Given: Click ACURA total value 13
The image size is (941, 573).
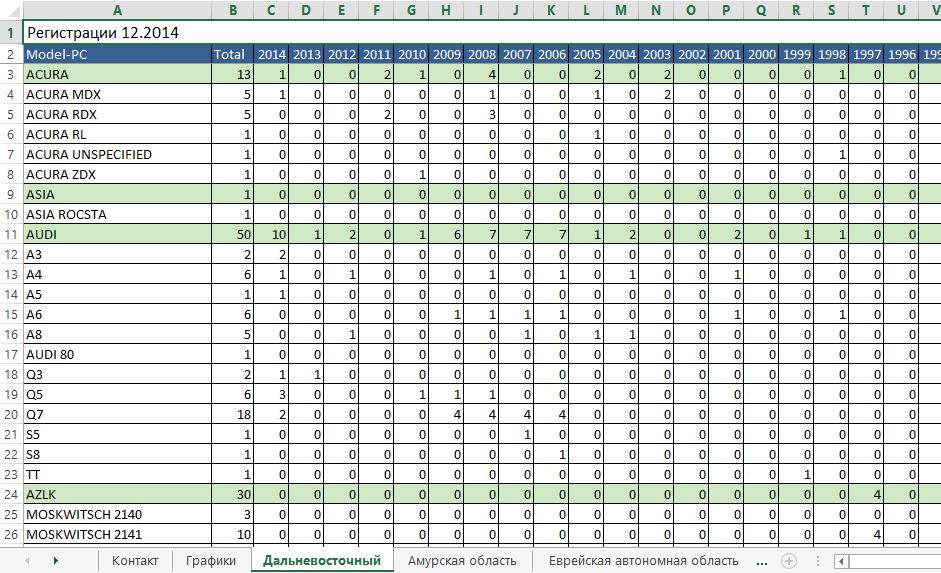Looking at the screenshot, I should pyautogui.click(x=232, y=74).
